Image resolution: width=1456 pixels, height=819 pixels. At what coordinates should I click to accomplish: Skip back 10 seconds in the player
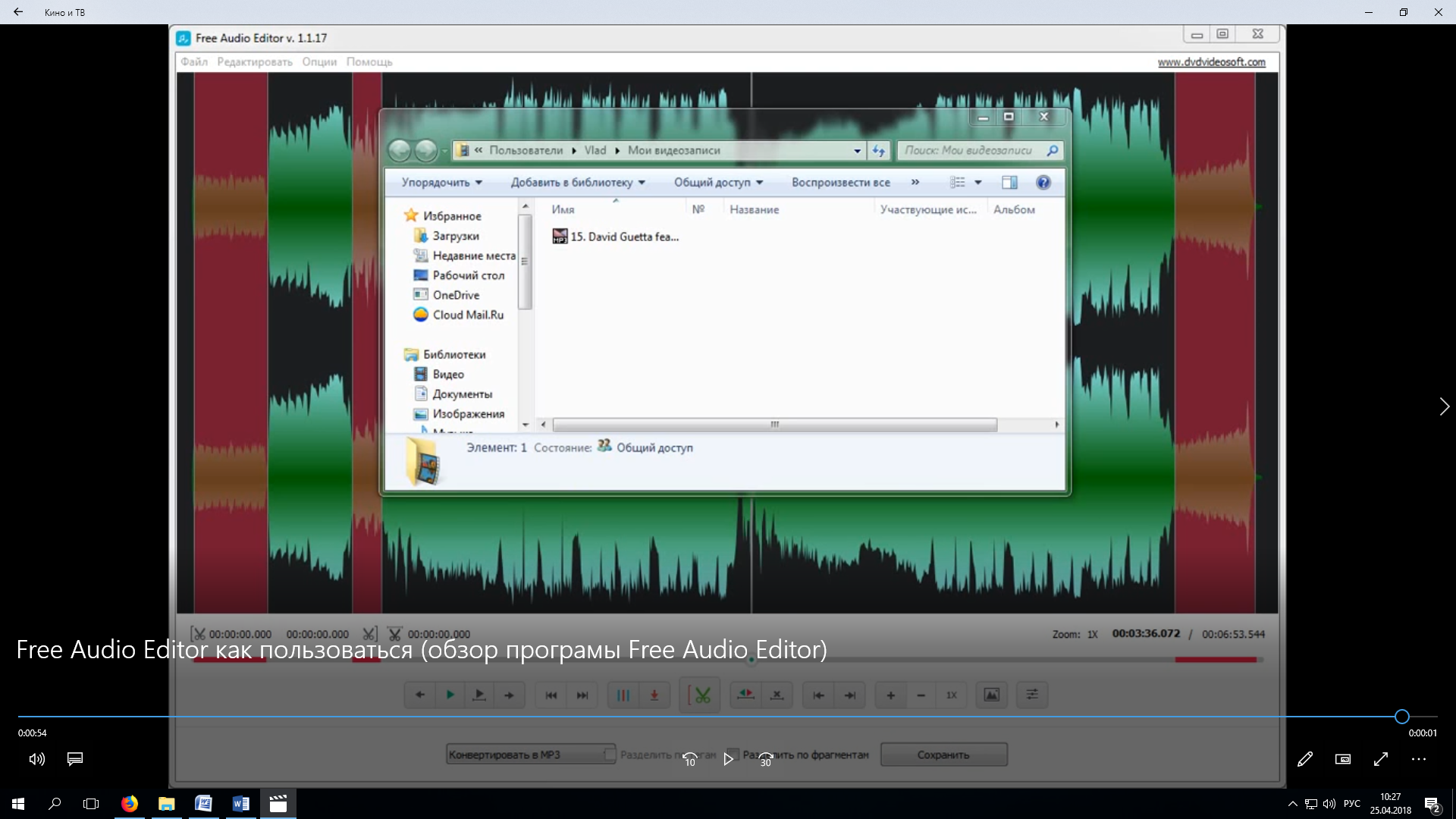click(x=690, y=758)
